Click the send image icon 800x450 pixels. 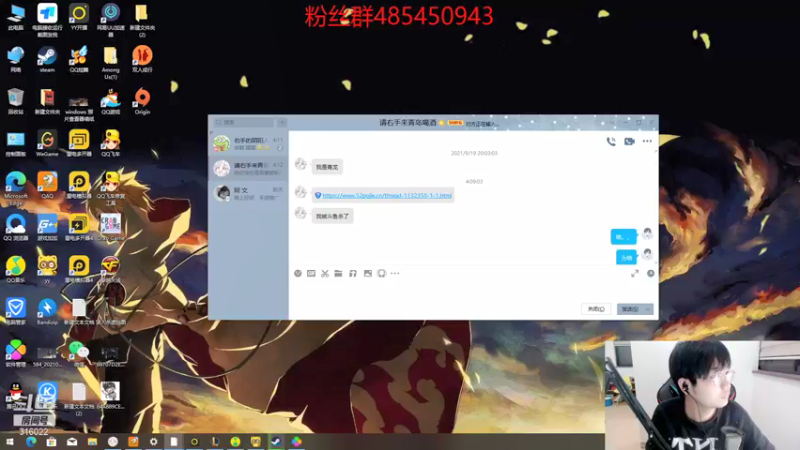pos(367,273)
